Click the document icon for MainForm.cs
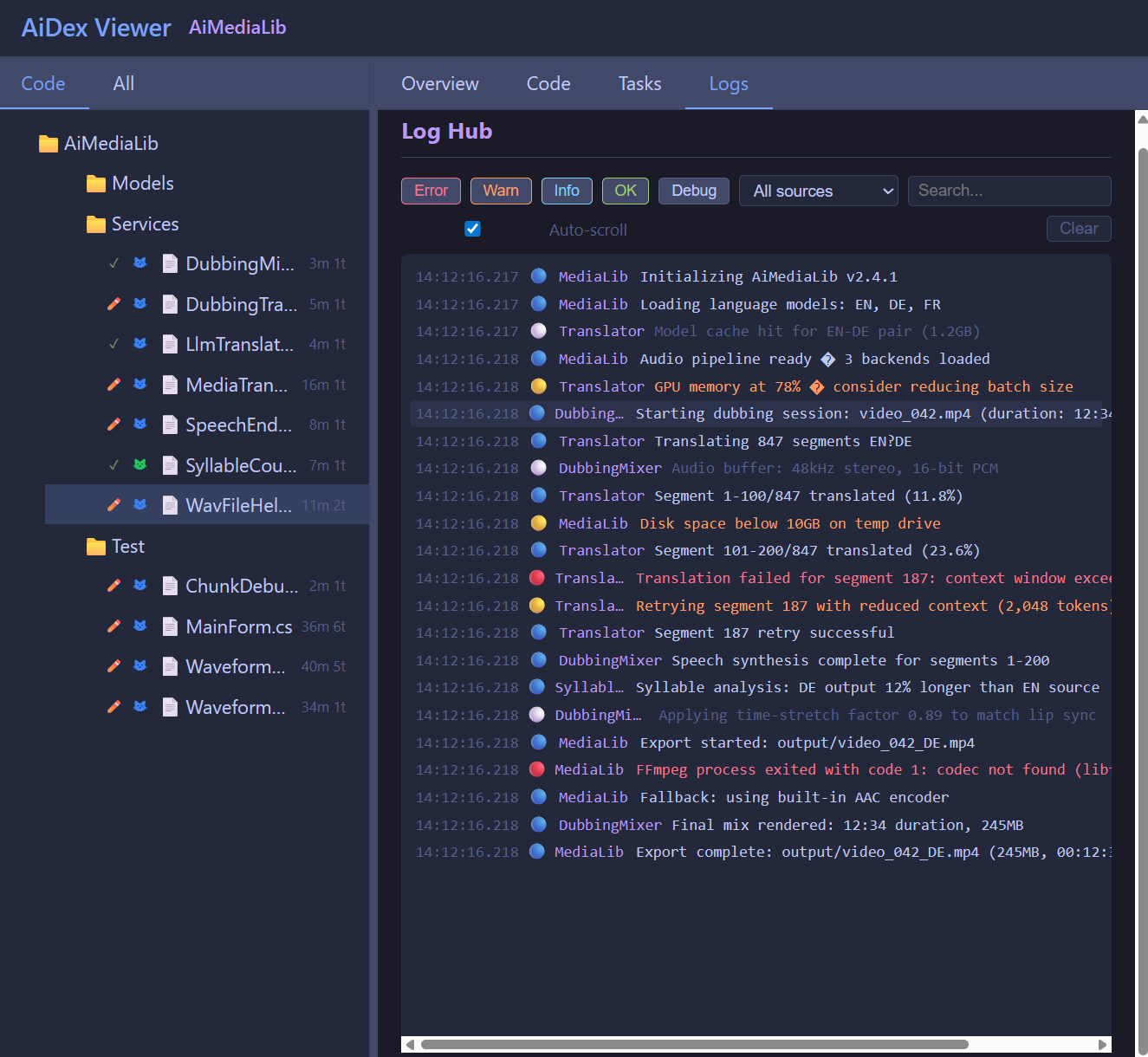This screenshot has width=1148, height=1057. point(170,626)
